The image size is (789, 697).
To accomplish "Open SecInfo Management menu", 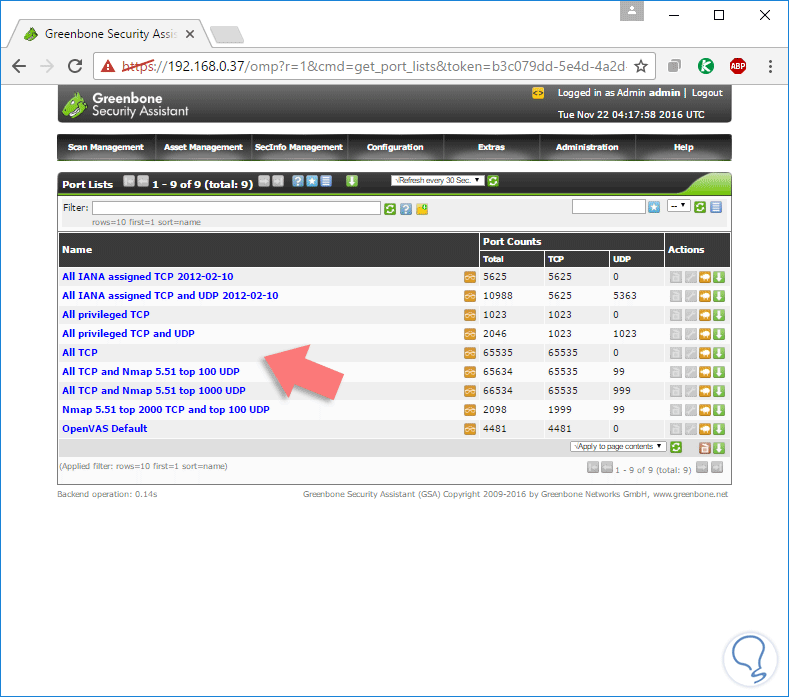I will 299,147.
